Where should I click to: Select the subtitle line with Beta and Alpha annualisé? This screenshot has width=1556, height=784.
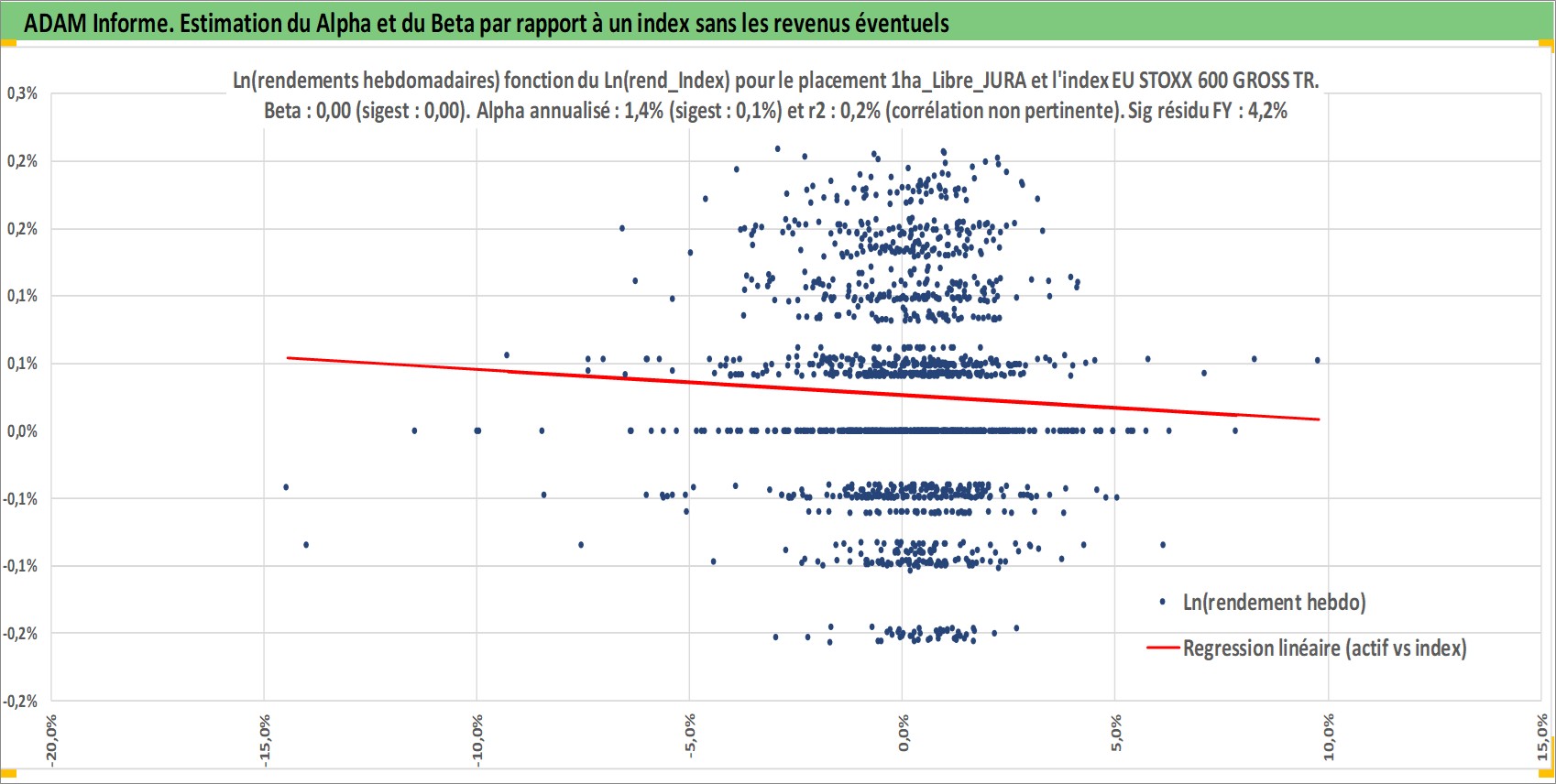775,111
